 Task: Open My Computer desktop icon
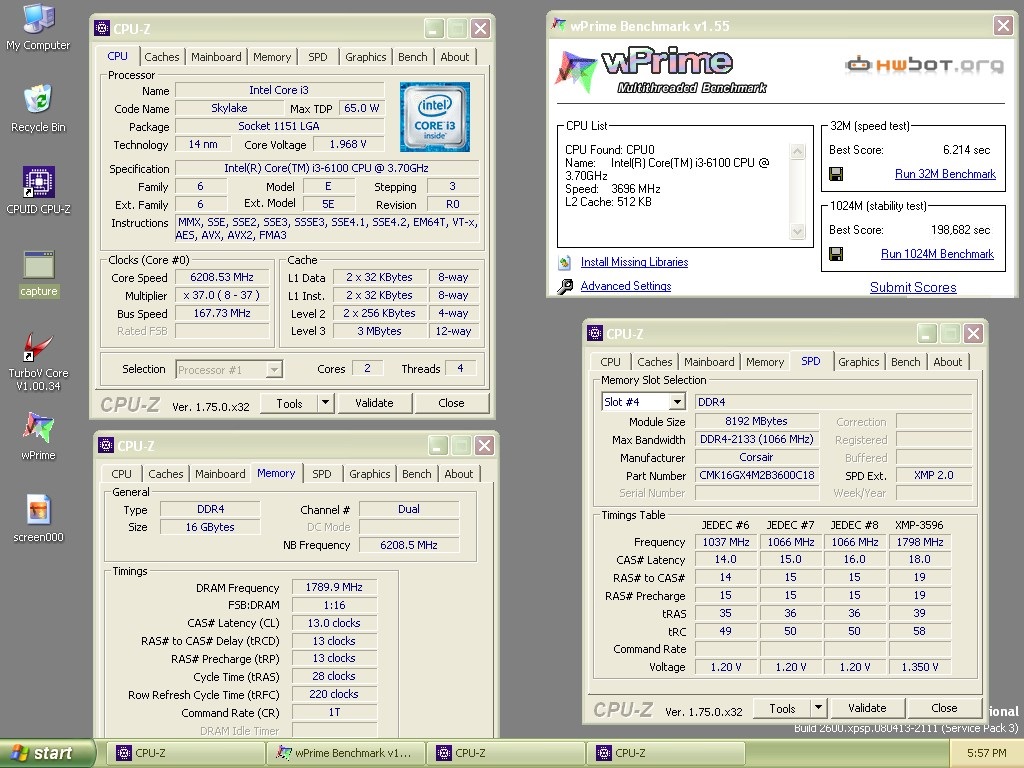click(x=38, y=26)
